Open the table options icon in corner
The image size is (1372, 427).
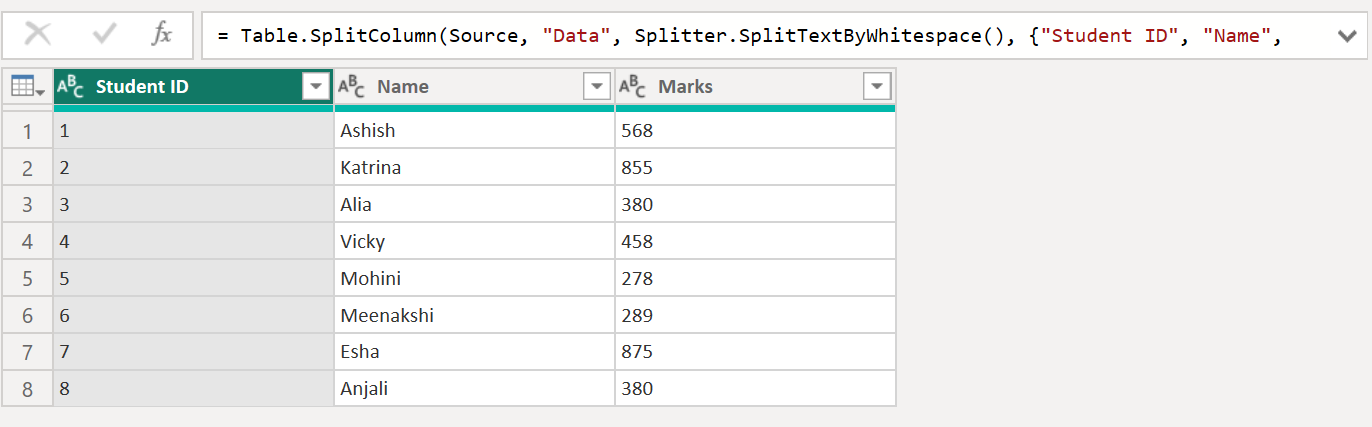(27, 88)
